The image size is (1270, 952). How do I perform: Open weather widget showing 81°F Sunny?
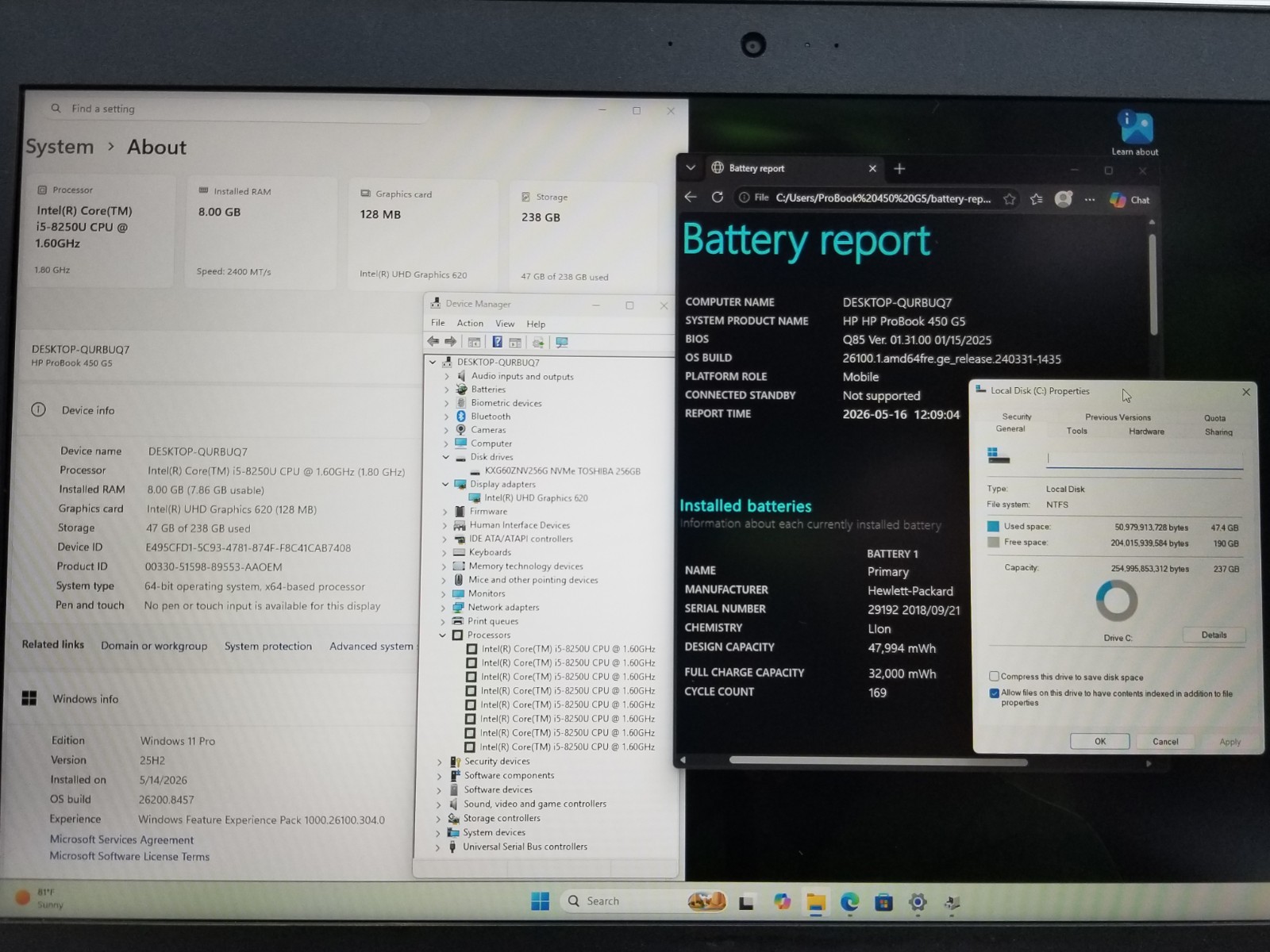click(x=40, y=898)
